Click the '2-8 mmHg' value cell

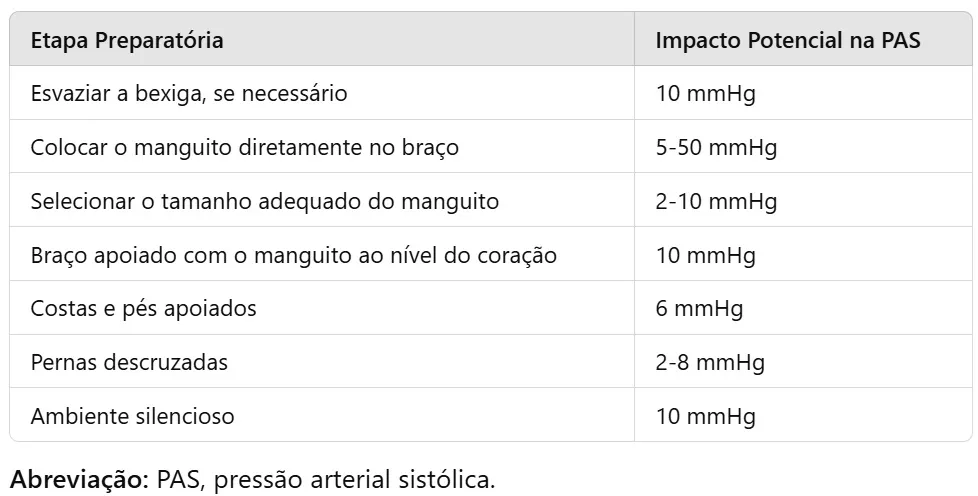[710, 362]
